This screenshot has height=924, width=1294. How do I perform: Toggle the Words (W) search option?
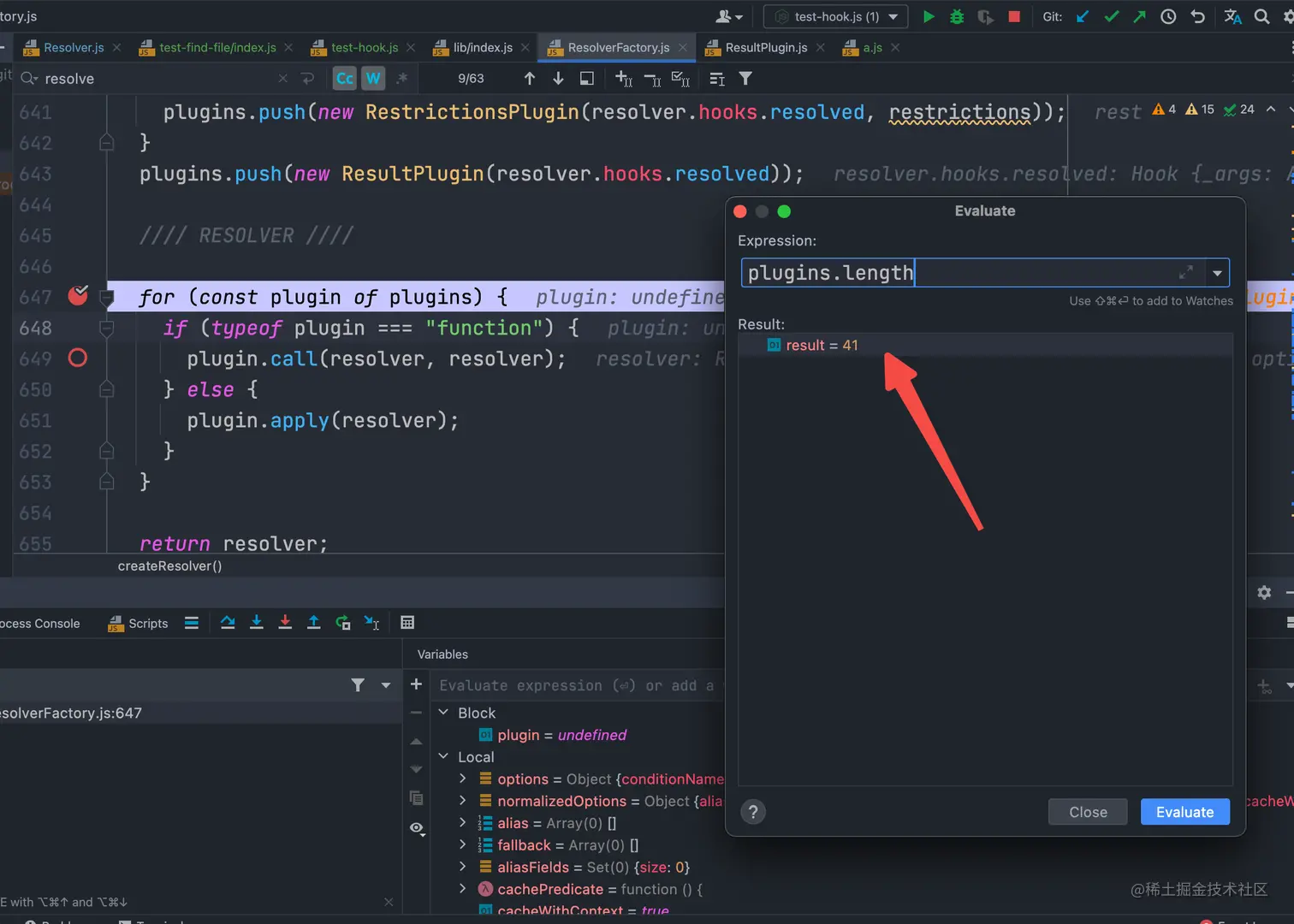point(373,79)
